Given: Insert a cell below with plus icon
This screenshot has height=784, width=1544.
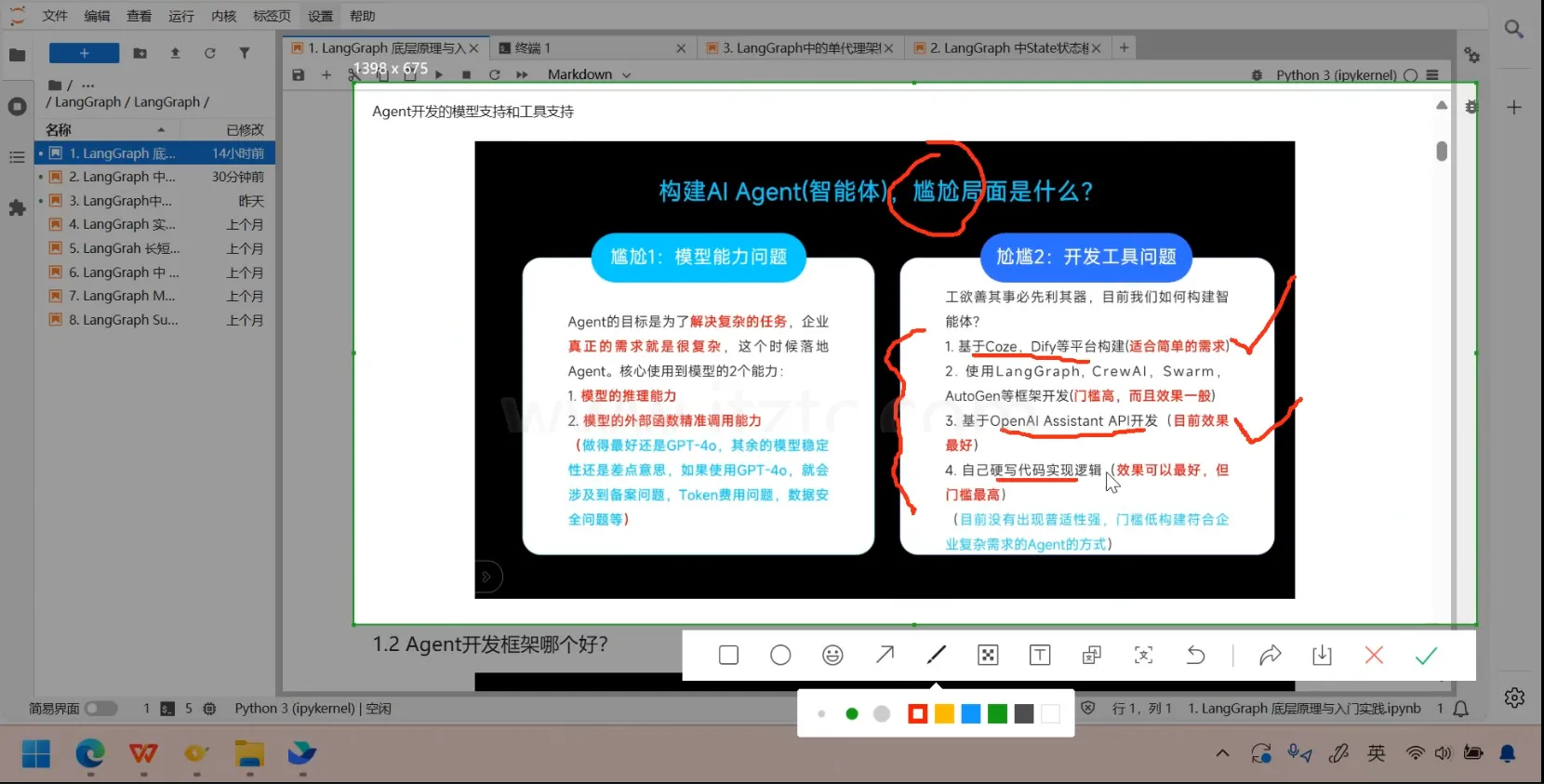Looking at the screenshot, I should 326,74.
